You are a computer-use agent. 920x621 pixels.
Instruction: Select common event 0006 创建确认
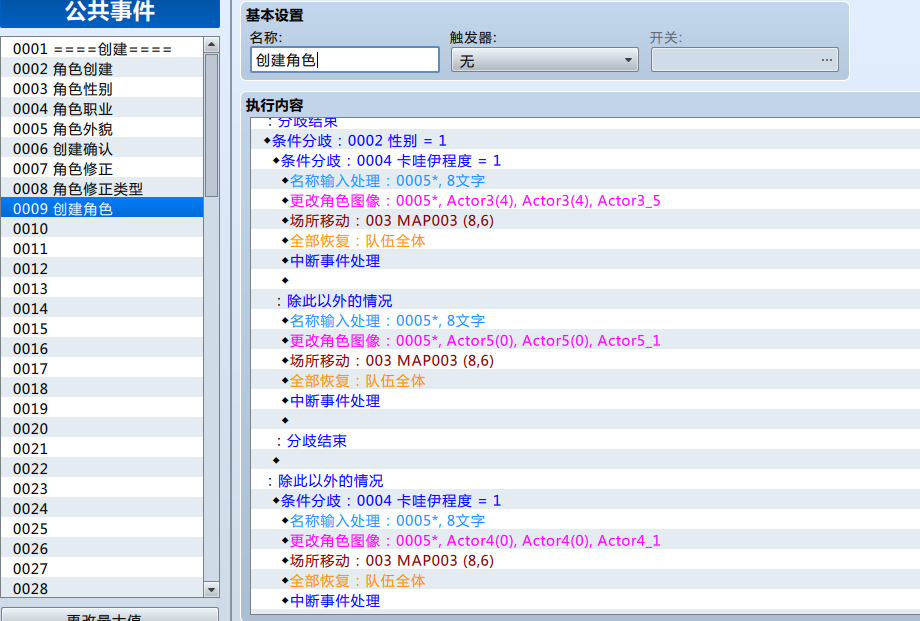[x=102, y=148]
